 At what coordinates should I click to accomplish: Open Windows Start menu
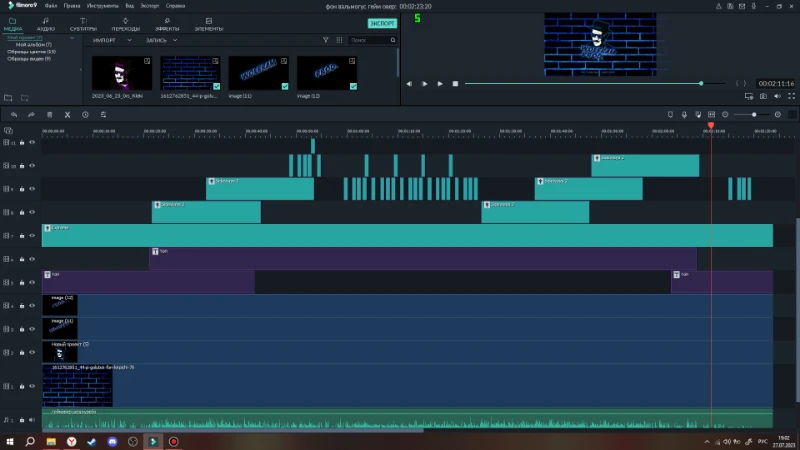point(10,441)
